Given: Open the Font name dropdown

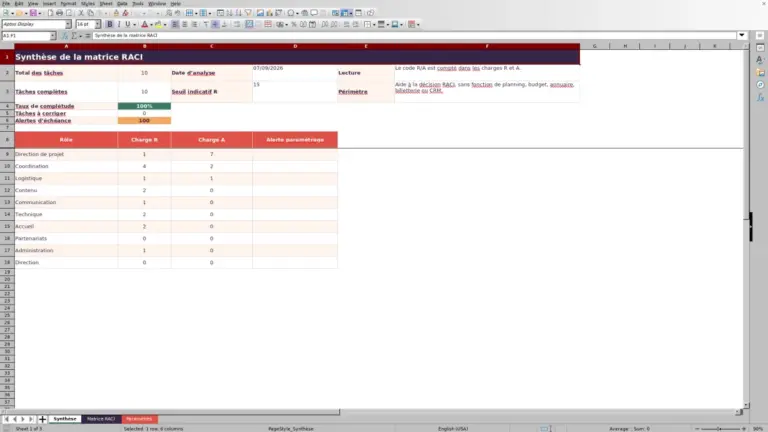Looking at the screenshot, I should pyautogui.click(x=68, y=24).
